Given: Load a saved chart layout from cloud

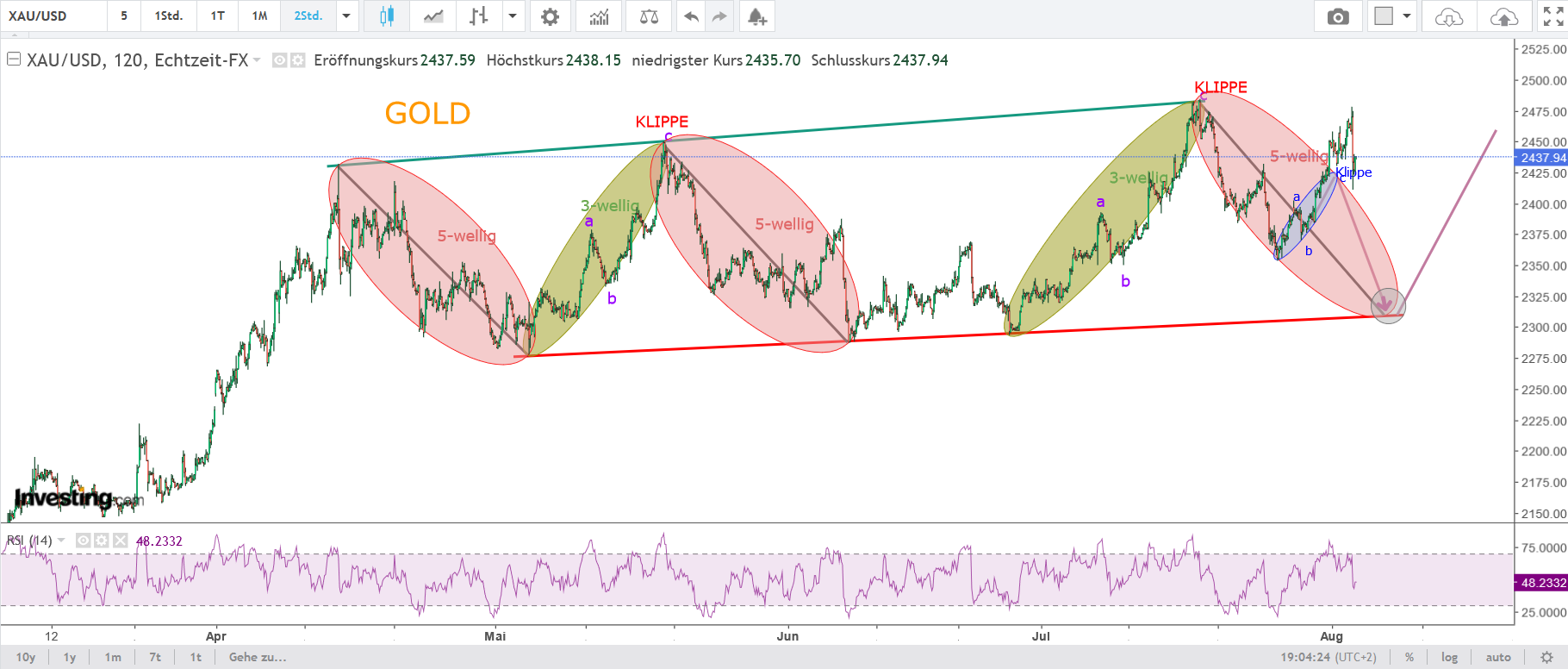Looking at the screenshot, I should click(1449, 16).
